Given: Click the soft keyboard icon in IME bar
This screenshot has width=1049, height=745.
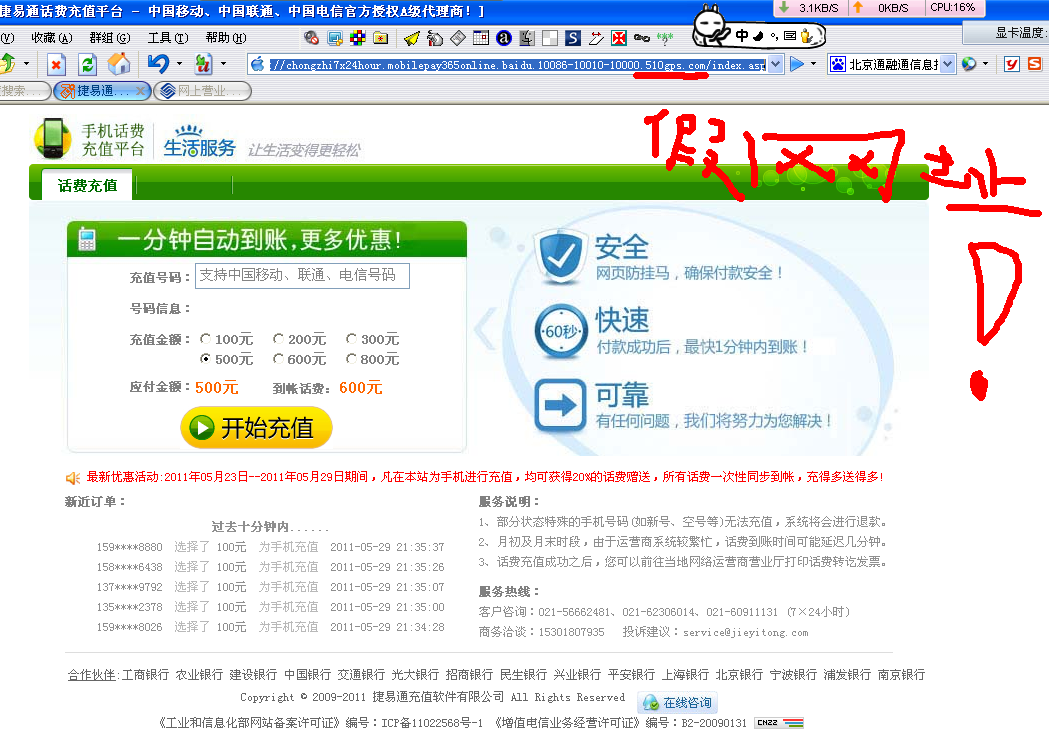Looking at the screenshot, I should pos(790,36).
